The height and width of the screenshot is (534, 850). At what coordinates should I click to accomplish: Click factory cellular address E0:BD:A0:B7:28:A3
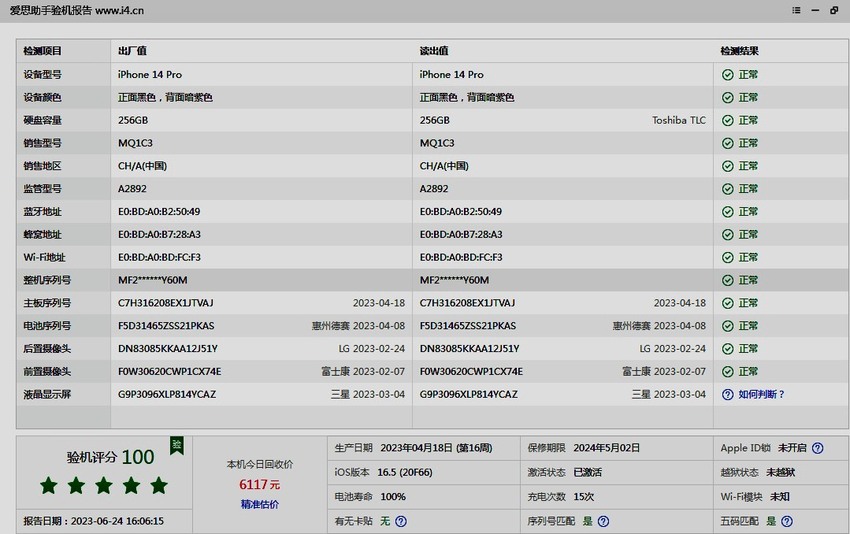point(159,235)
